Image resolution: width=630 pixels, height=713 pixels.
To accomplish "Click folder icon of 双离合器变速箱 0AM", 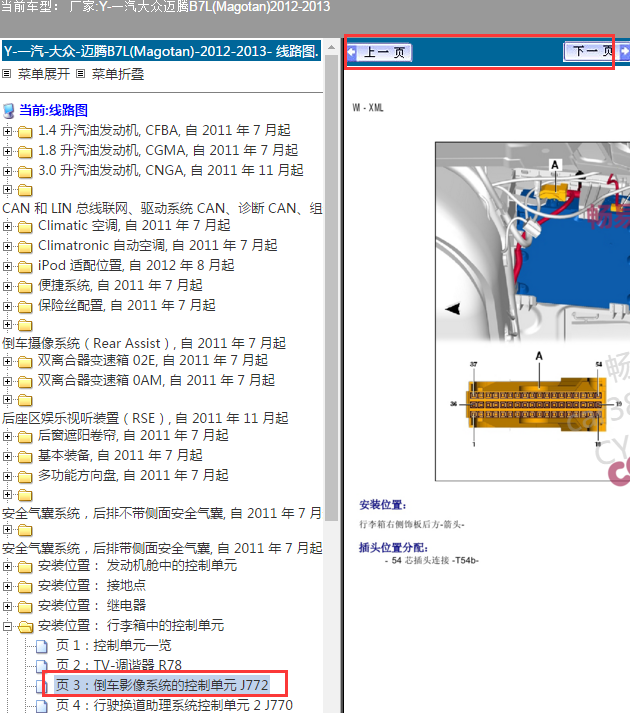I will tap(25, 382).
